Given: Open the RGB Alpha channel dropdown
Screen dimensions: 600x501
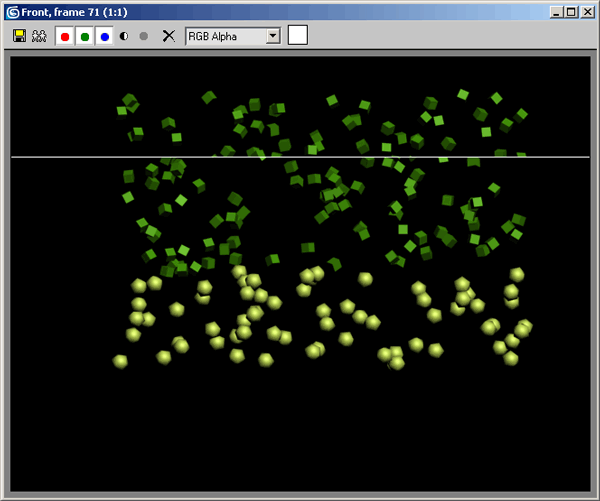Looking at the screenshot, I should pyautogui.click(x=233, y=36).
